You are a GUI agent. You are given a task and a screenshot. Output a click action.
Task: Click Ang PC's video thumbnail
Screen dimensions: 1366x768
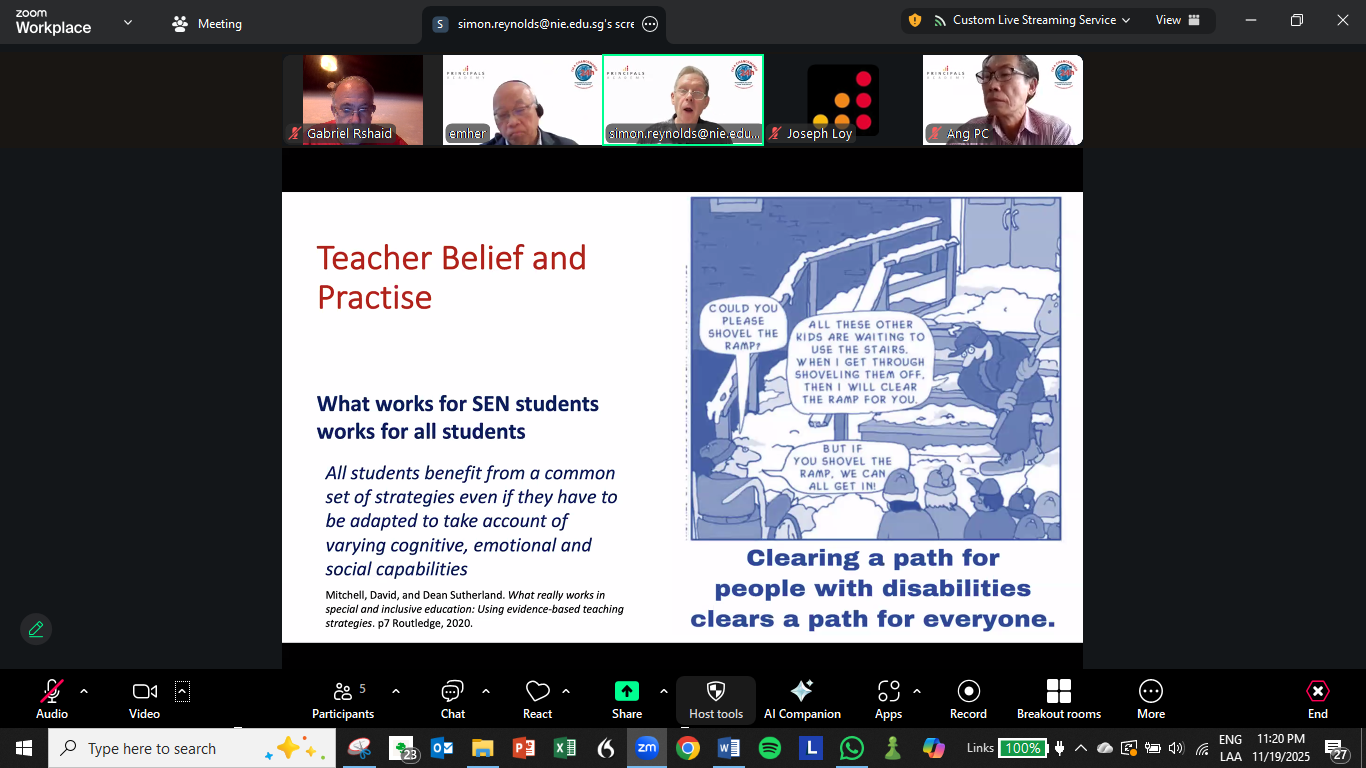1002,100
